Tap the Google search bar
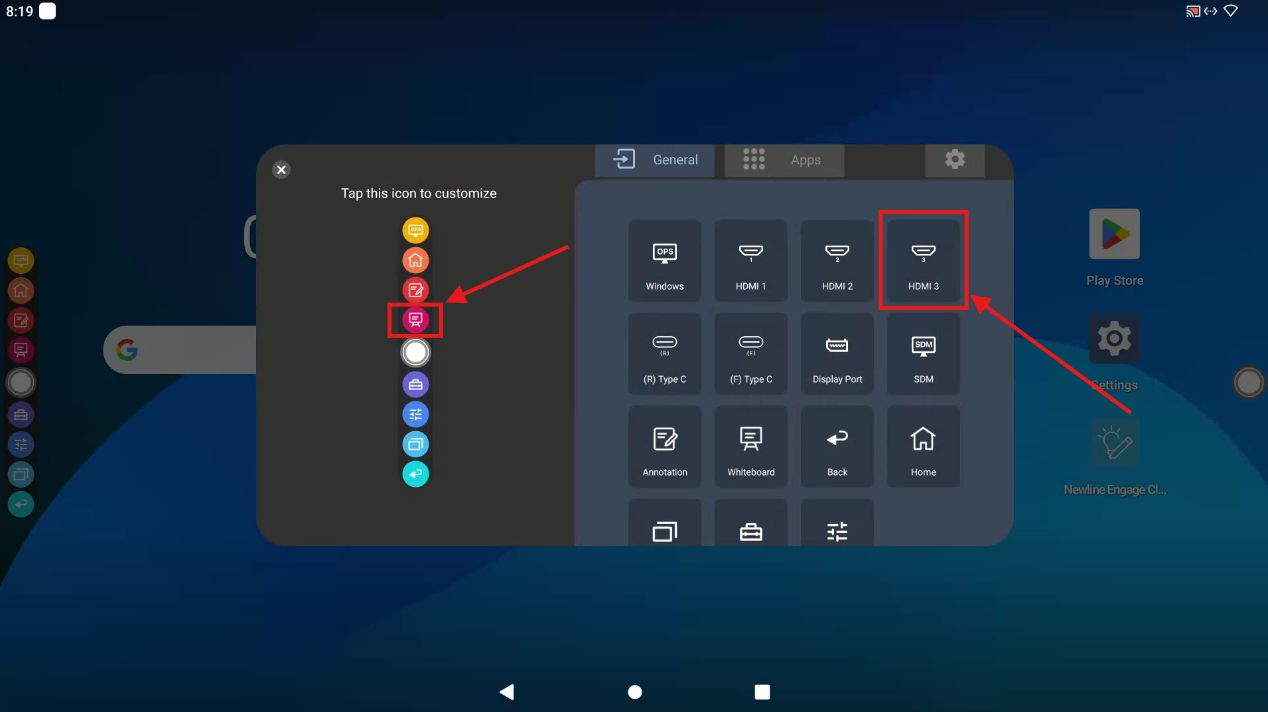1268x712 pixels. pyautogui.click(x=180, y=350)
